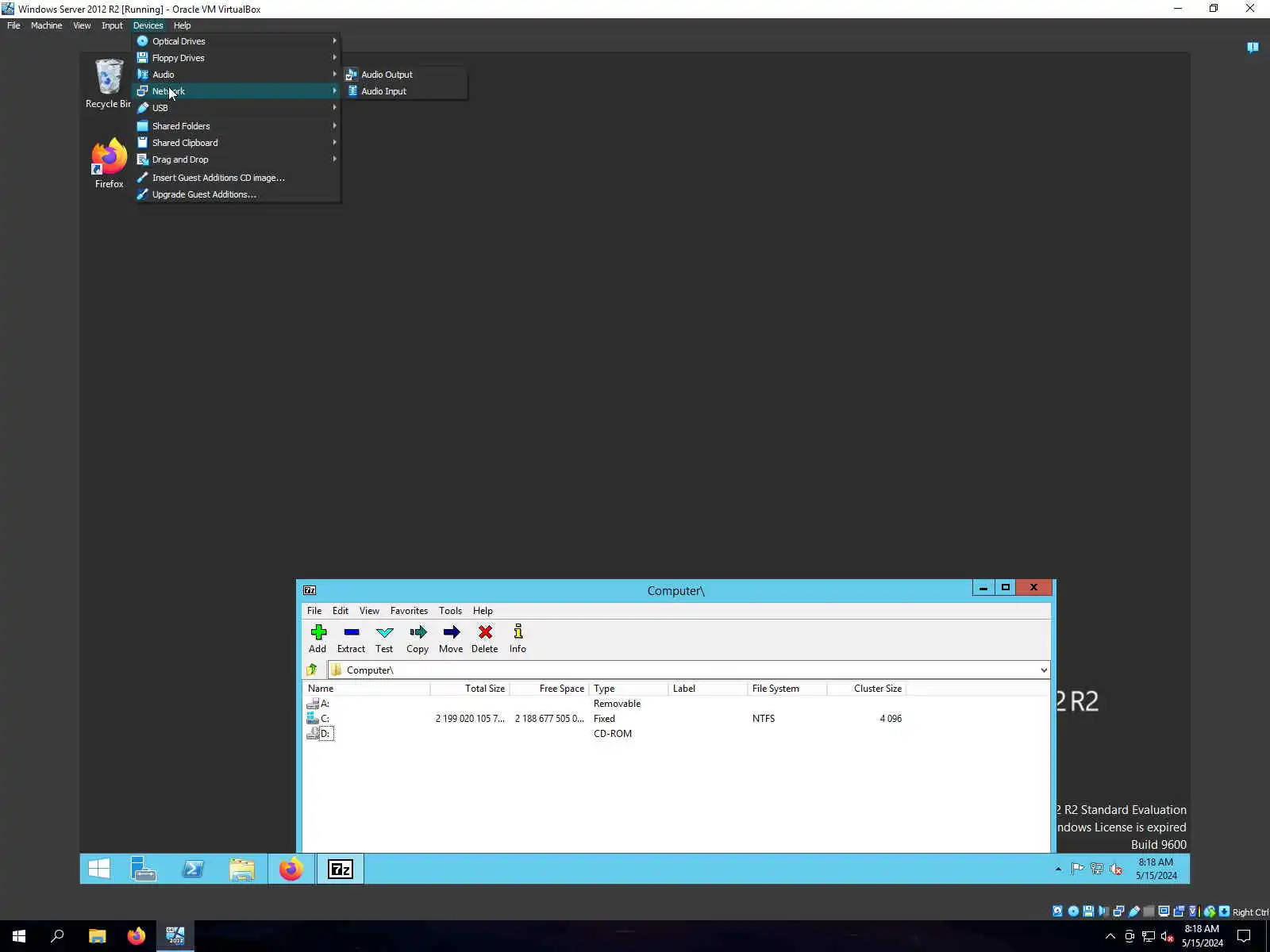The image size is (1270, 952).
Task: Choose the Move tool in 7-Zip
Action: 451,639
